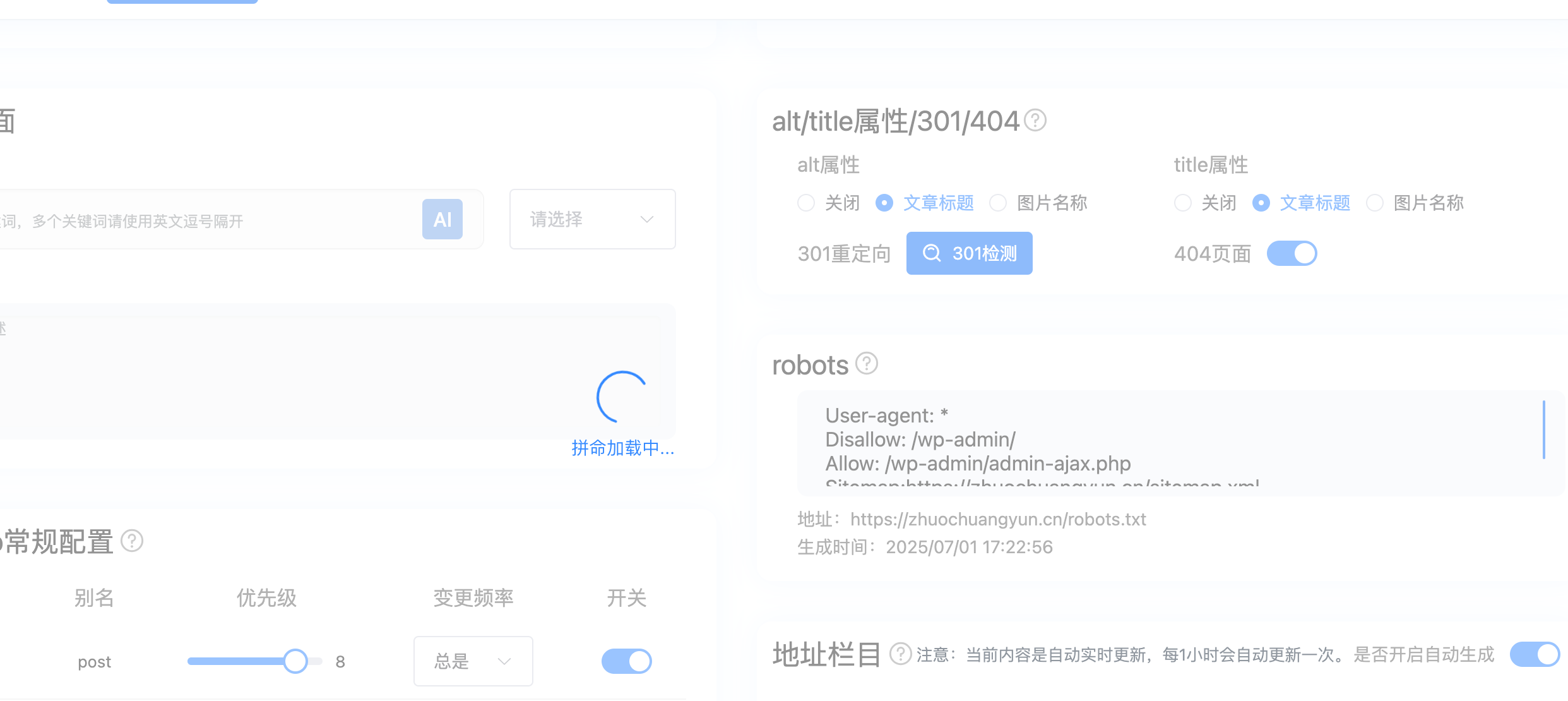Click the post alias text
The image size is (1568, 701).
pyautogui.click(x=94, y=662)
